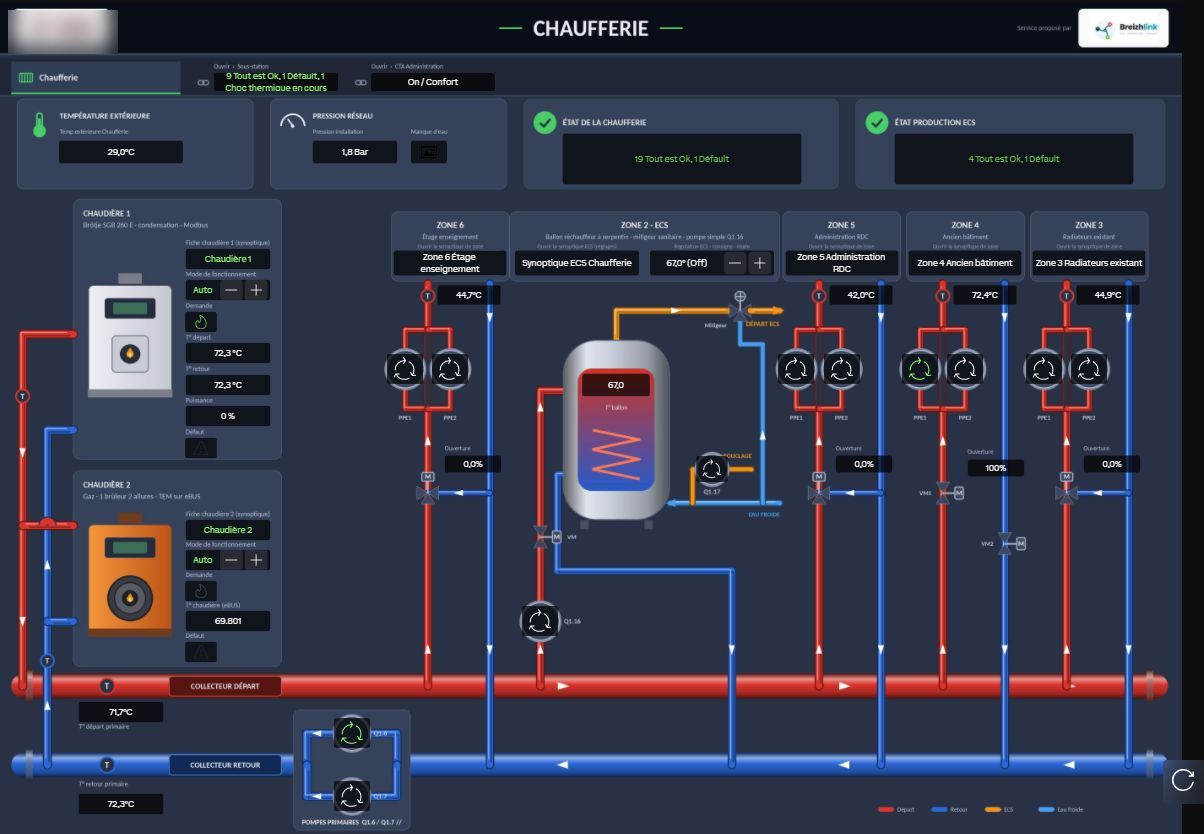Open Zone 6 Étage enseignement synoptic
The width and height of the screenshot is (1204, 834).
(x=450, y=263)
